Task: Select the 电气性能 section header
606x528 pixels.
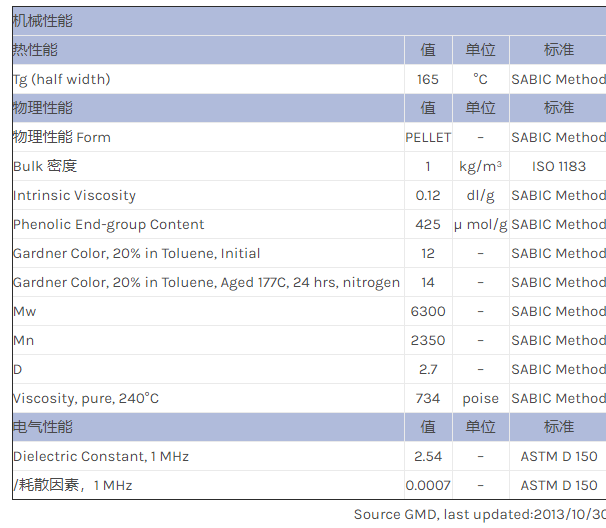Action: (x=42, y=427)
